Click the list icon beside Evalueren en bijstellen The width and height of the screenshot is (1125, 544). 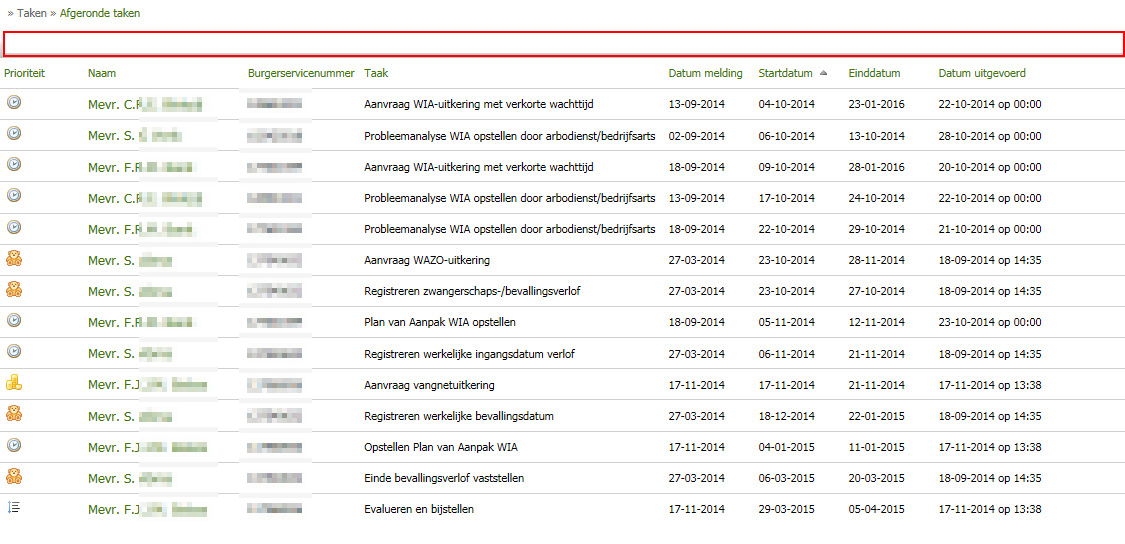pos(14,508)
